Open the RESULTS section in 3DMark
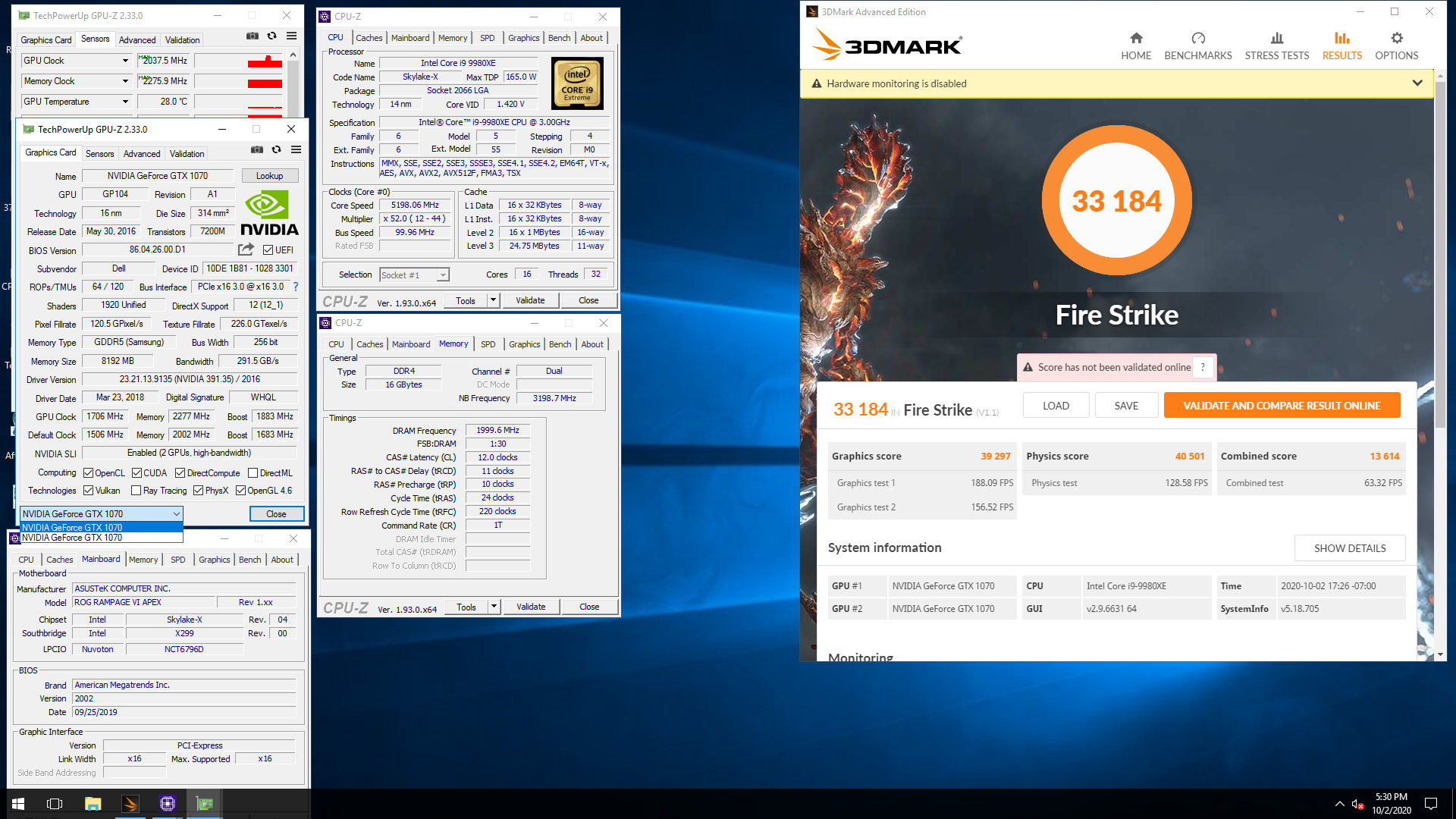The height and width of the screenshot is (819, 1456). [x=1342, y=45]
